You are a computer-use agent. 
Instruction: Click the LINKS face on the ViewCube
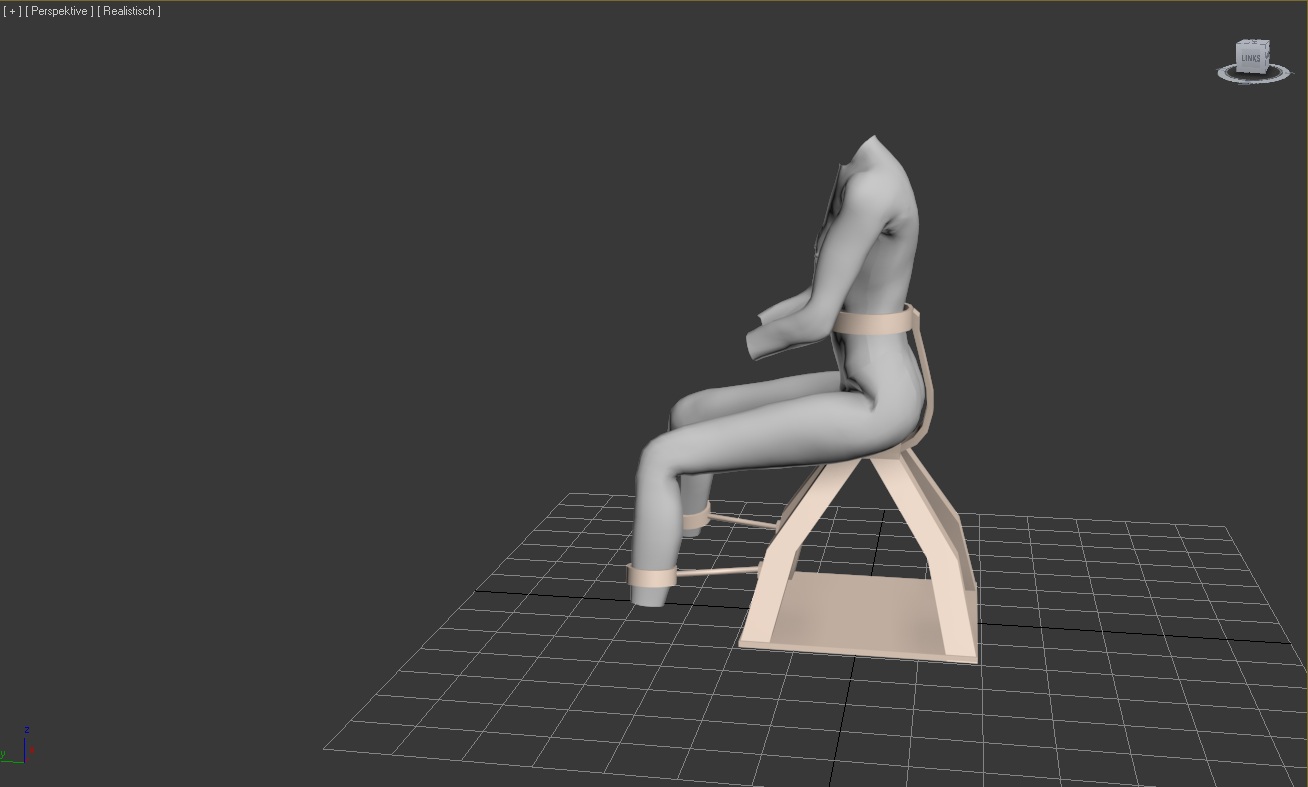1250,58
